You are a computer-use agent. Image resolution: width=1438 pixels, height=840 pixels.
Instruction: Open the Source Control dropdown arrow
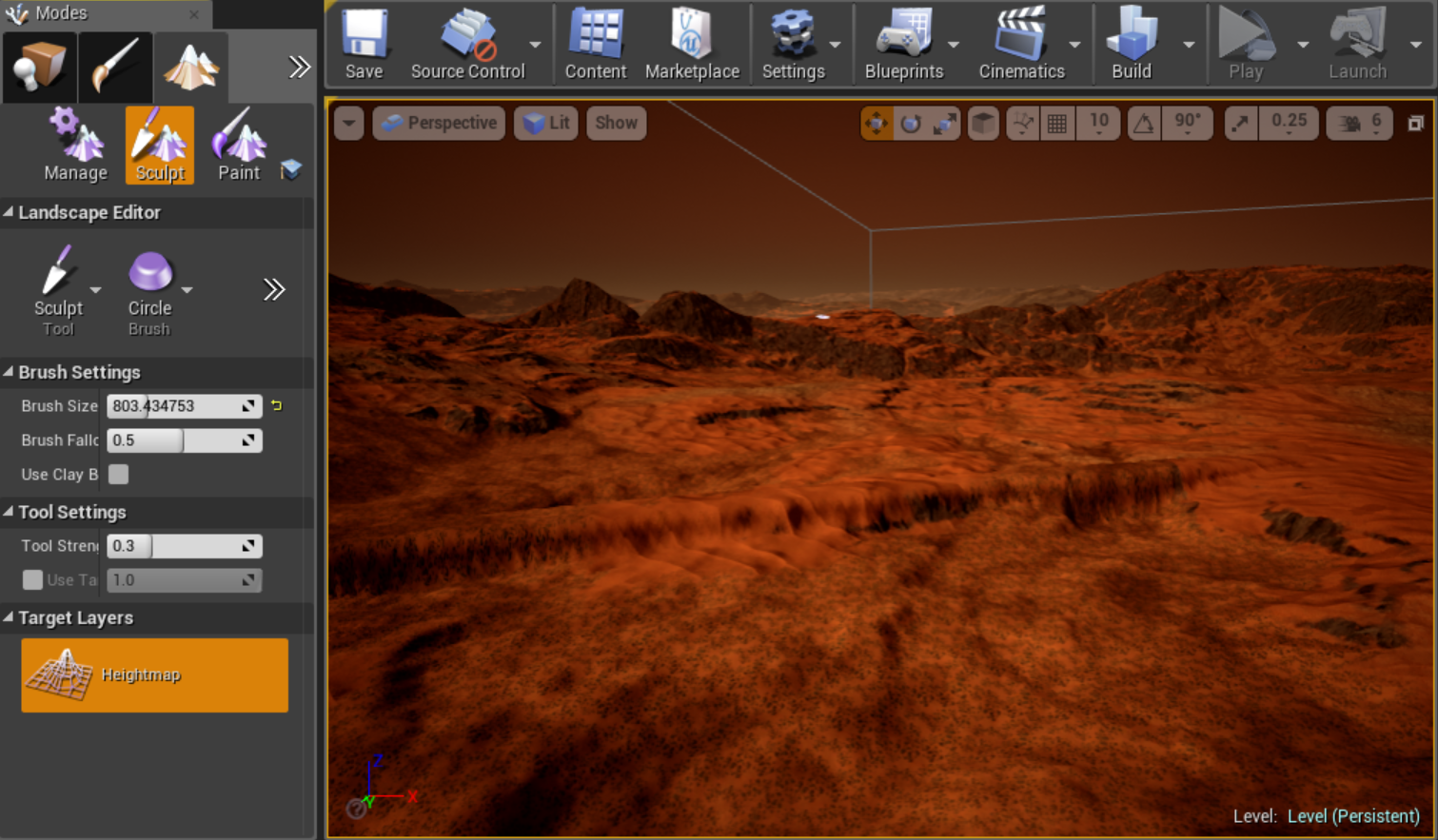click(x=536, y=45)
